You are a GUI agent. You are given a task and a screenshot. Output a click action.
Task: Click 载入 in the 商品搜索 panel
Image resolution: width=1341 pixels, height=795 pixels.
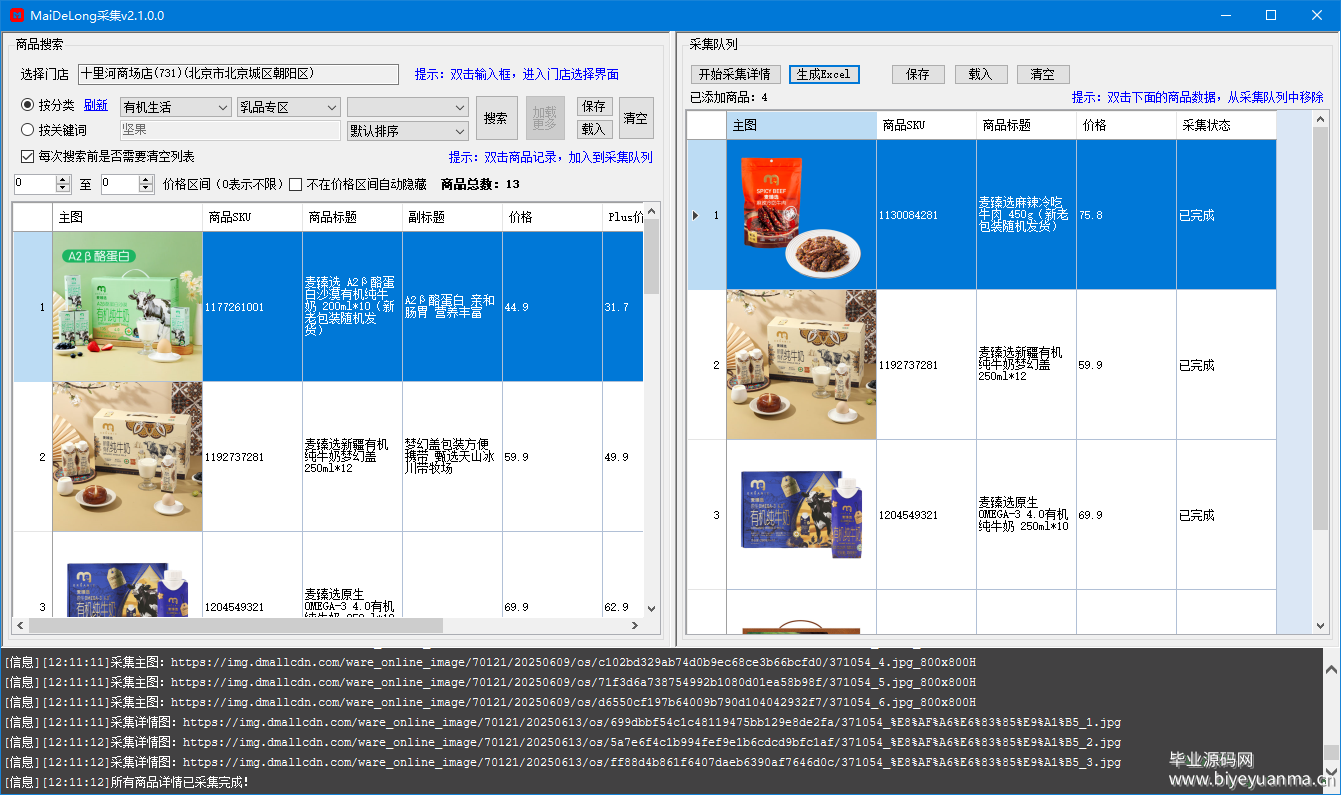tap(594, 129)
